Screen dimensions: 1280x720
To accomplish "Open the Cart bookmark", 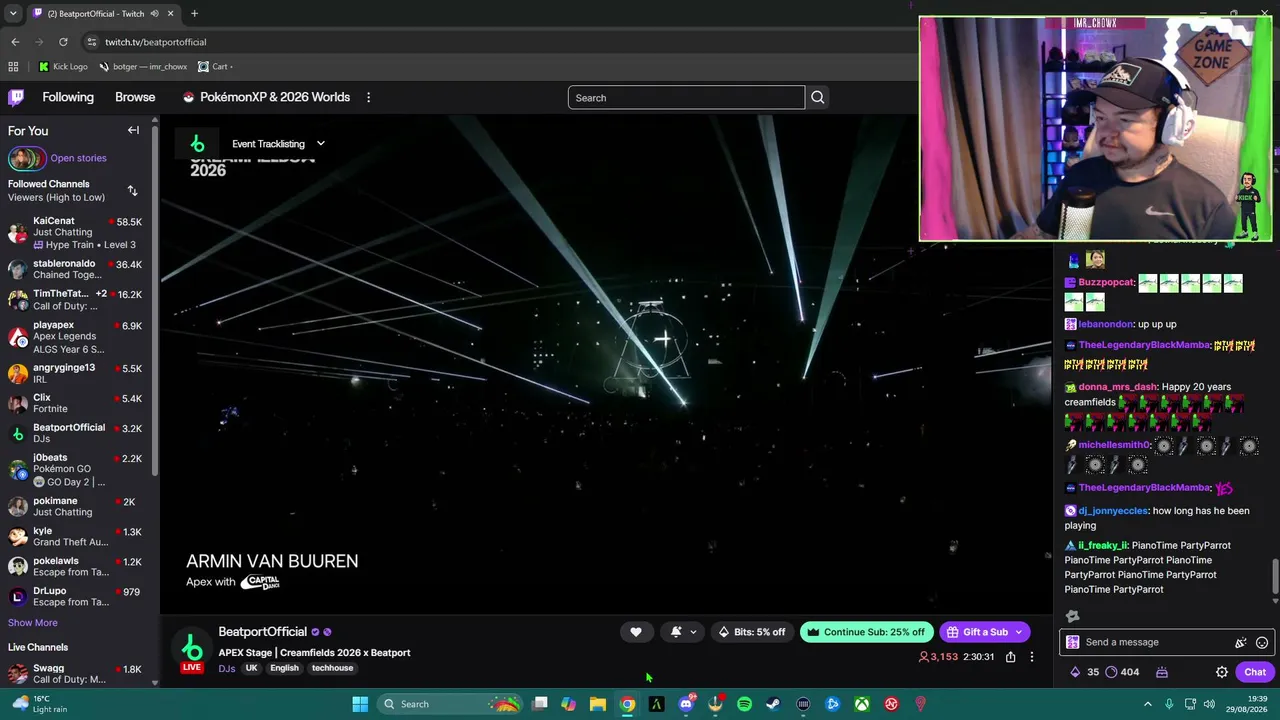I will coord(215,67).
